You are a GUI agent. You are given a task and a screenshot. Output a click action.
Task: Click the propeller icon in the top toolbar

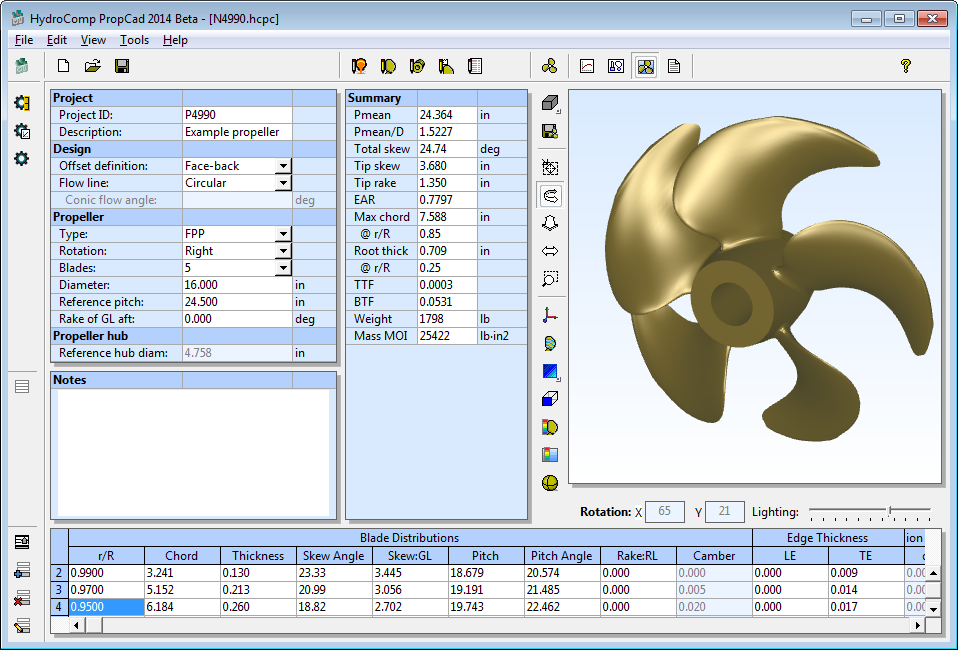[549, 66]
